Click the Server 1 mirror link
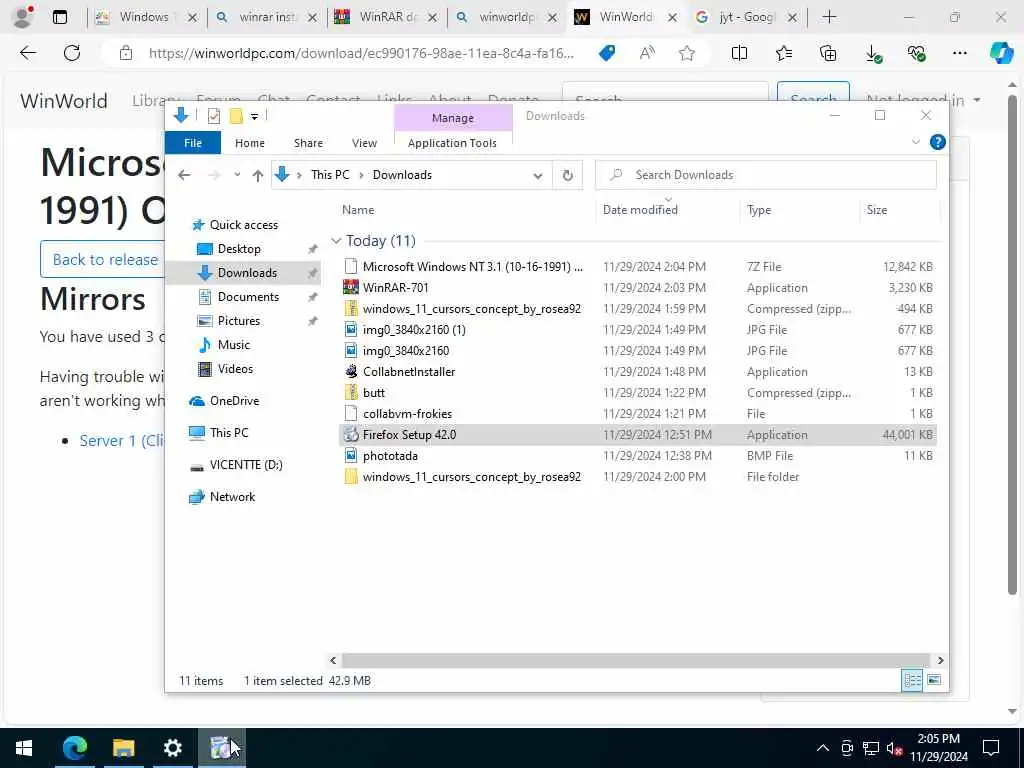1024x768 pixels. coord(121,441)
